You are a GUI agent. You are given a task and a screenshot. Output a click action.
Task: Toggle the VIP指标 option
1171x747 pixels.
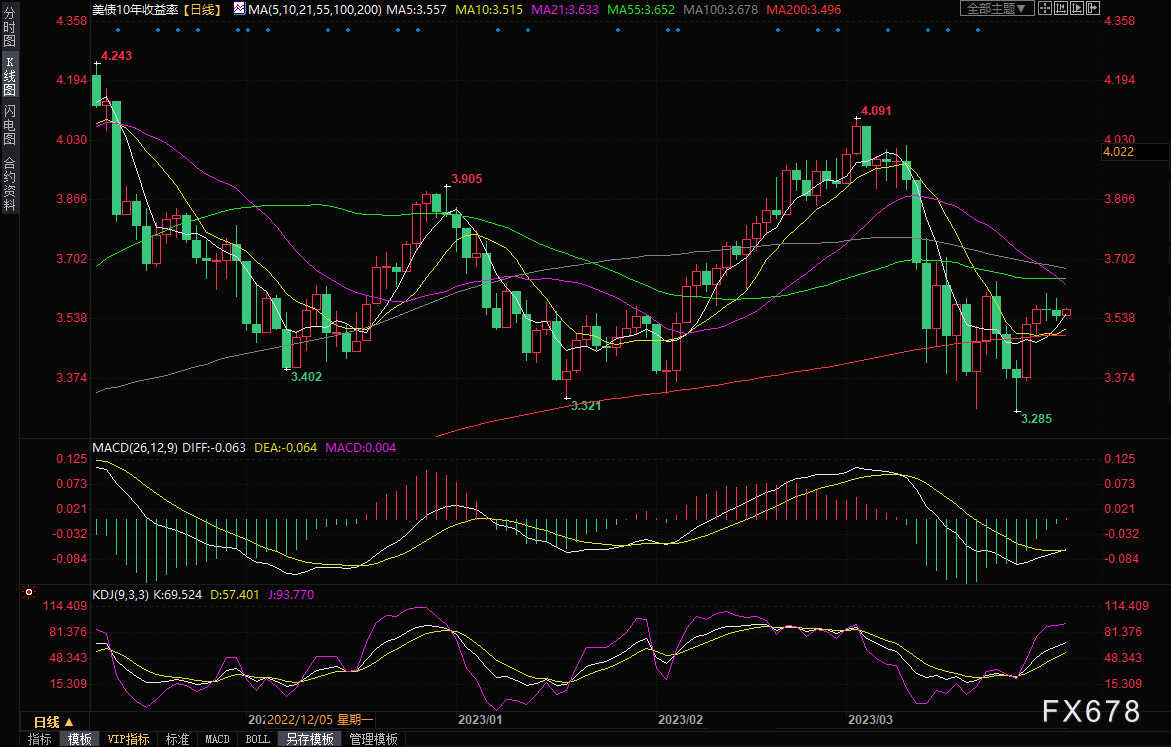coord(129,739)
